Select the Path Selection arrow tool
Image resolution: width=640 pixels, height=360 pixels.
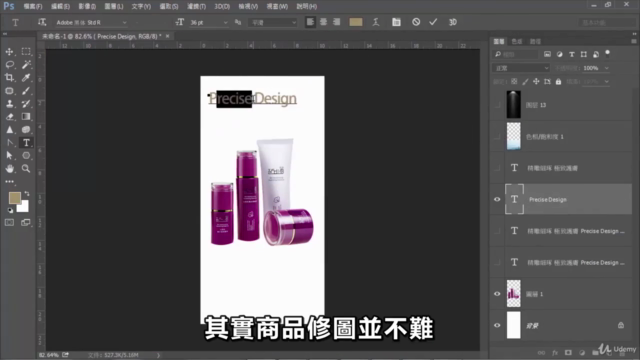[x=9, y=156]
